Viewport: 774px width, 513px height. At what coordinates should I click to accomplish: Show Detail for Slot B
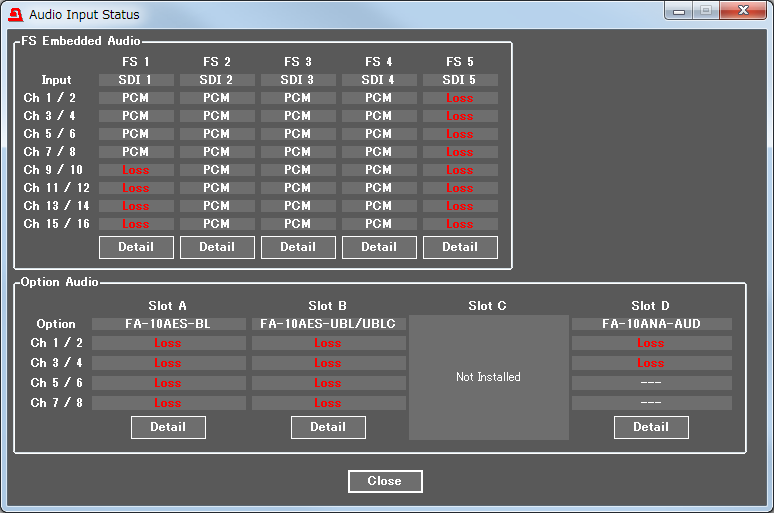click(x=328, y=427)
